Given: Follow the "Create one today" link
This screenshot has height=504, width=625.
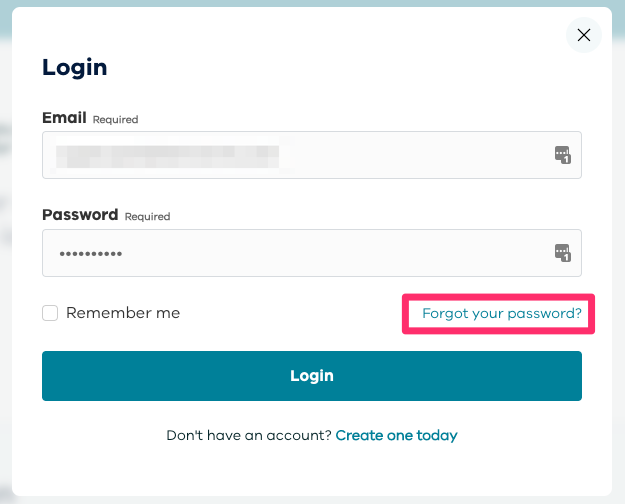Looking at the screenshot, I should pos(396,435).
